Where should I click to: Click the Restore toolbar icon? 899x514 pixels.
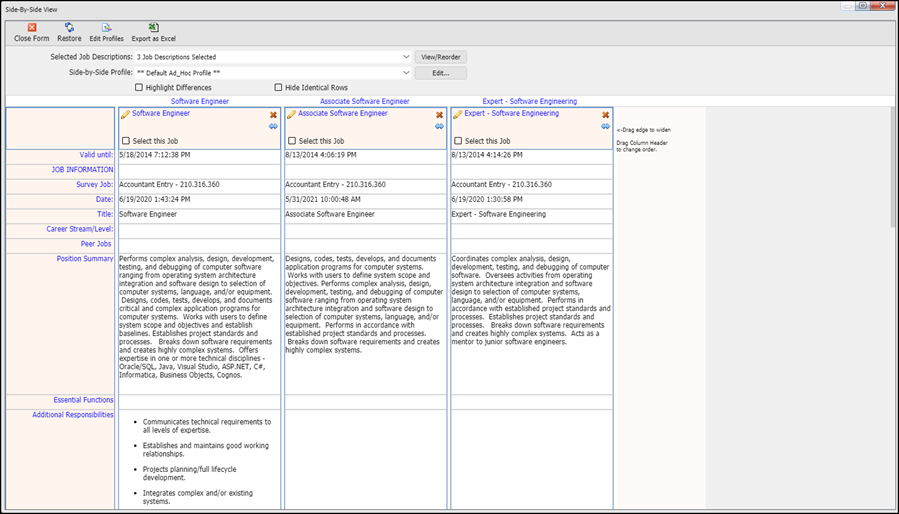[x=69, y=28]
